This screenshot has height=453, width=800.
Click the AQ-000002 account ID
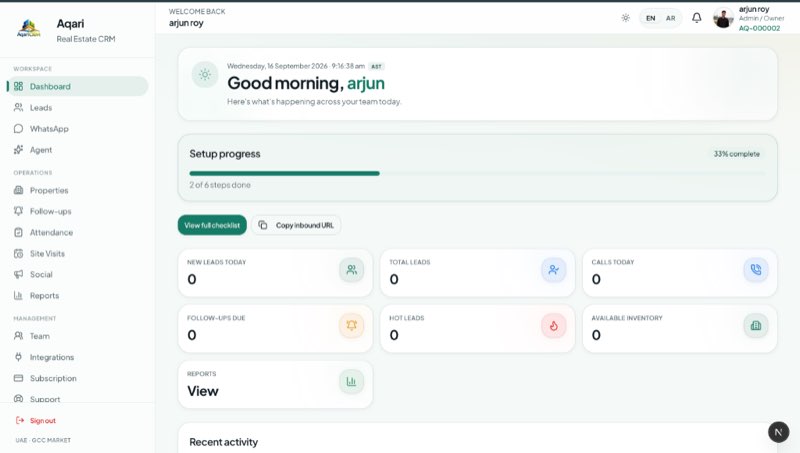pyautogui.click(x=759, y=28)
